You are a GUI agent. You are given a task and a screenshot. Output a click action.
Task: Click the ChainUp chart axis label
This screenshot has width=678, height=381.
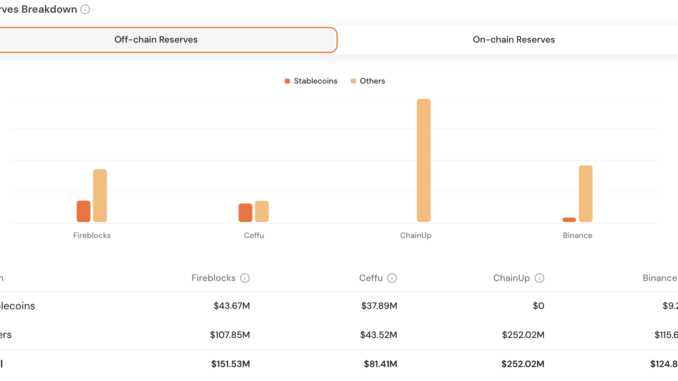point(416,235)
